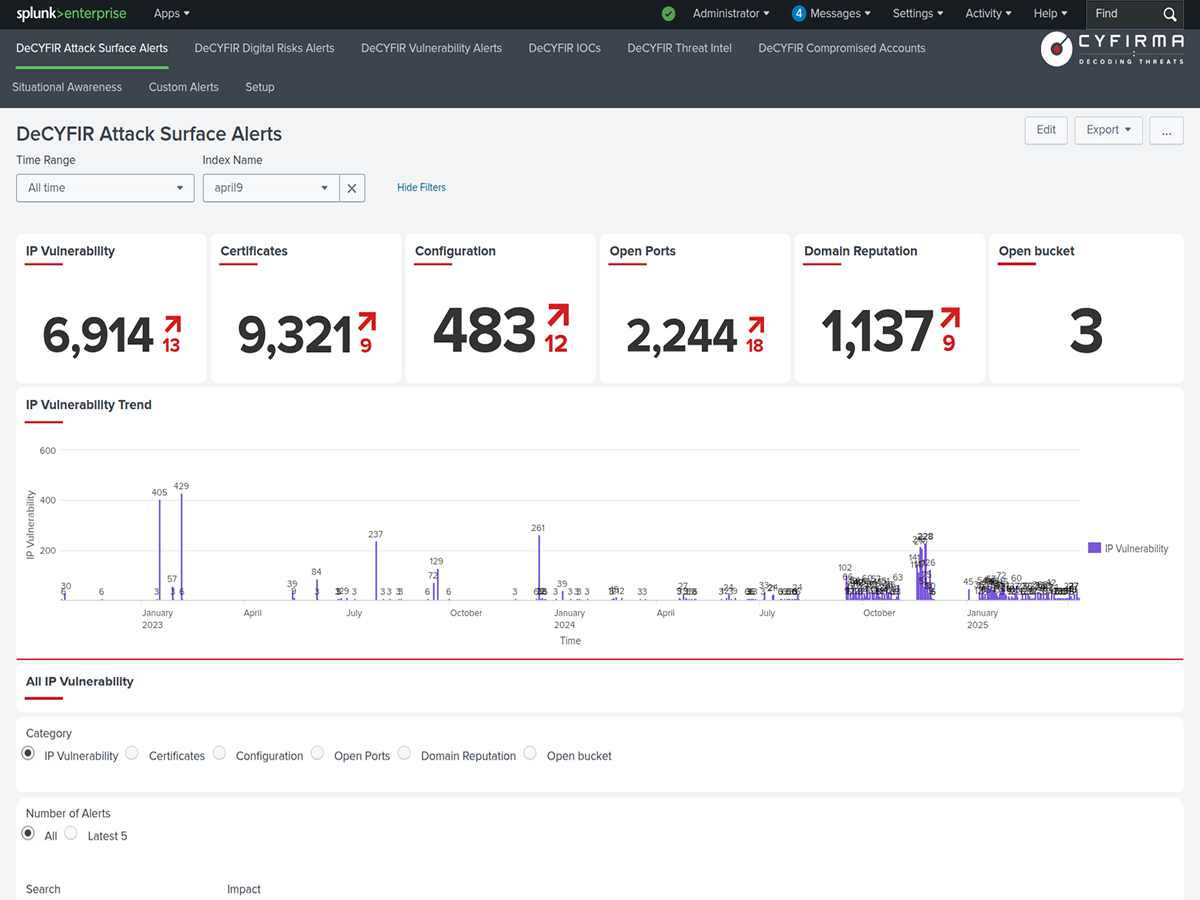Screen dimensions: 1200x900
Task: Click the IP Vulnerability red trend arrow
Action: click(x=173, y=324)
